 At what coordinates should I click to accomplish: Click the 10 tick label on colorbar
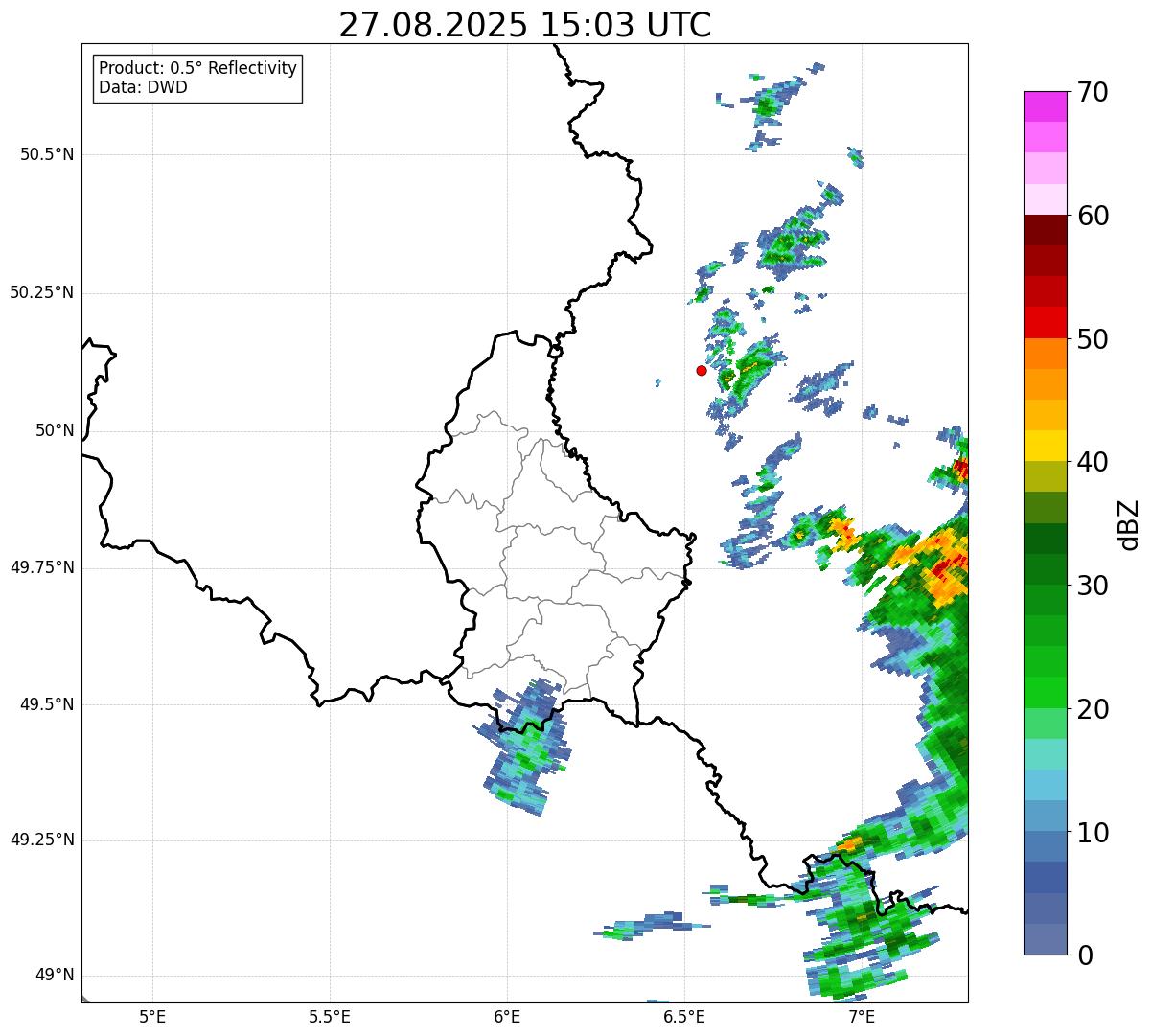1094,833
